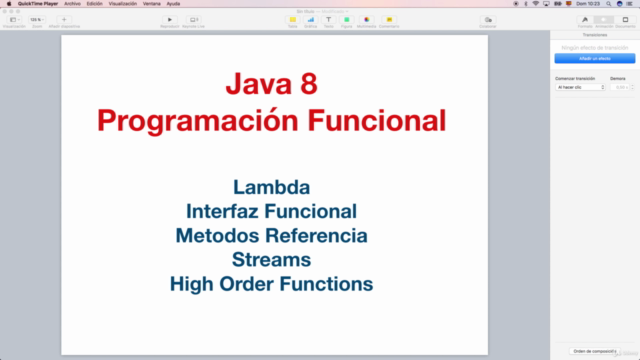Open the Visualización view menu in Keynote toolbar
This screenshot has height=360, width=640.
point(14,20)
